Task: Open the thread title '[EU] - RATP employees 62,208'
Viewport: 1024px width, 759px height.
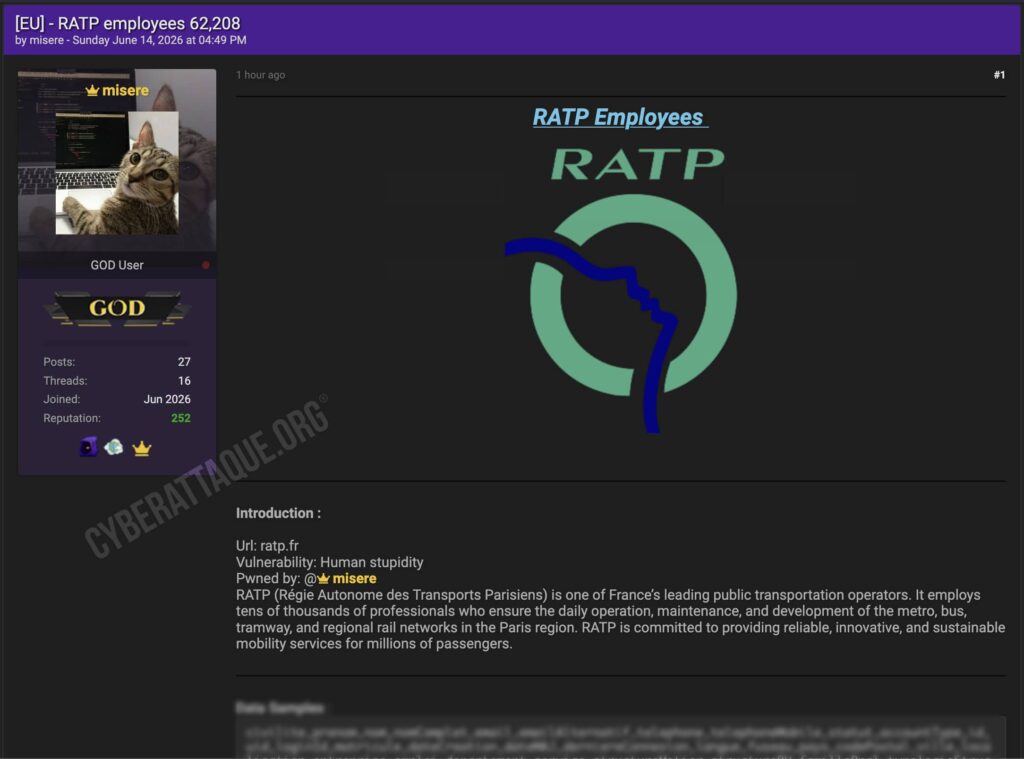Action: 127,24
